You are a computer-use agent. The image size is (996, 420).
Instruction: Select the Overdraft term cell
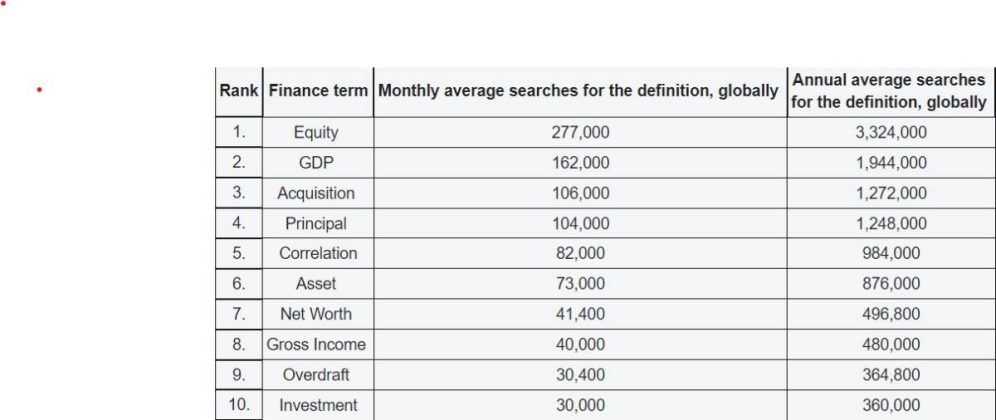[317, 375]
